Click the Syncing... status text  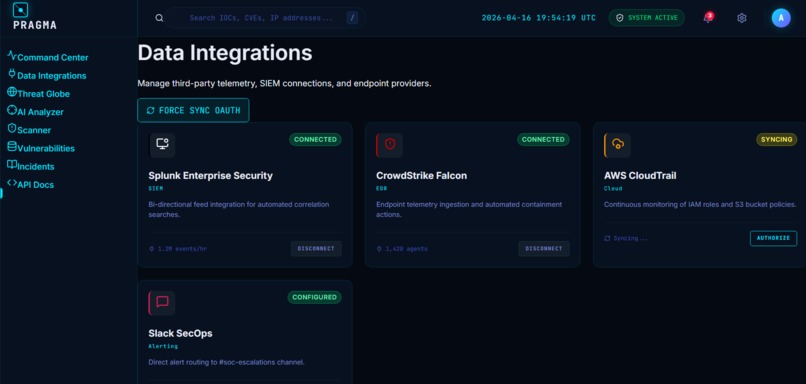[630, 239]
